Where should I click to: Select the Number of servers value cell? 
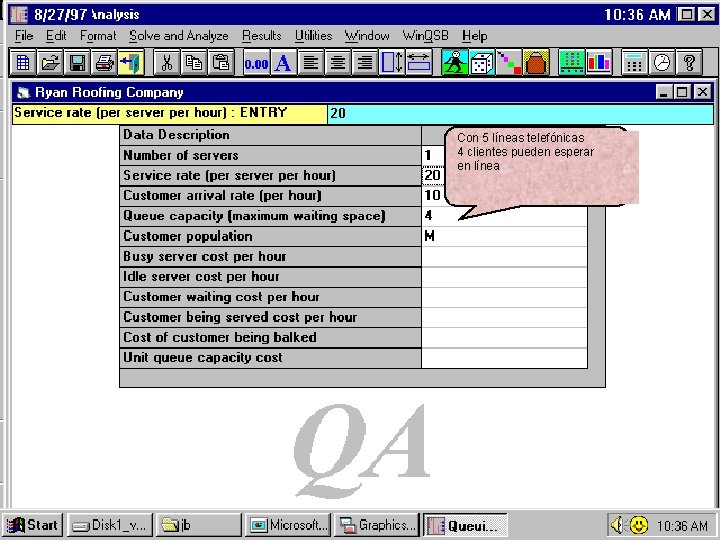click(x=433, y=155)
